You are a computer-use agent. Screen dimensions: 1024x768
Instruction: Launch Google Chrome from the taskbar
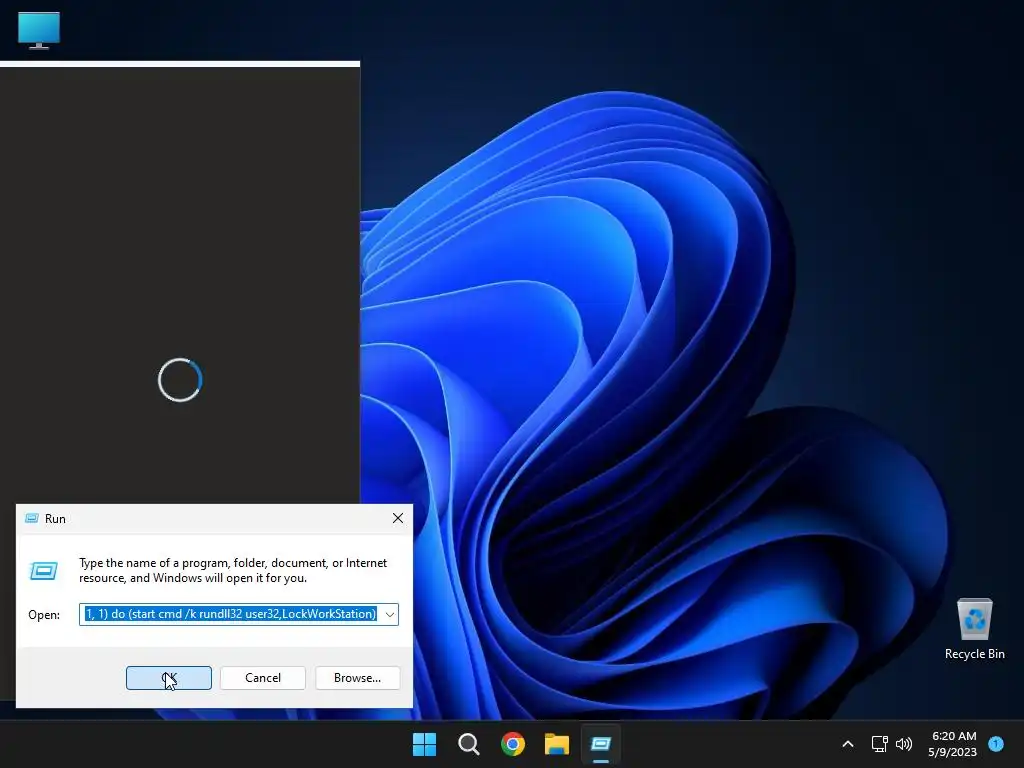pos(513,744)
